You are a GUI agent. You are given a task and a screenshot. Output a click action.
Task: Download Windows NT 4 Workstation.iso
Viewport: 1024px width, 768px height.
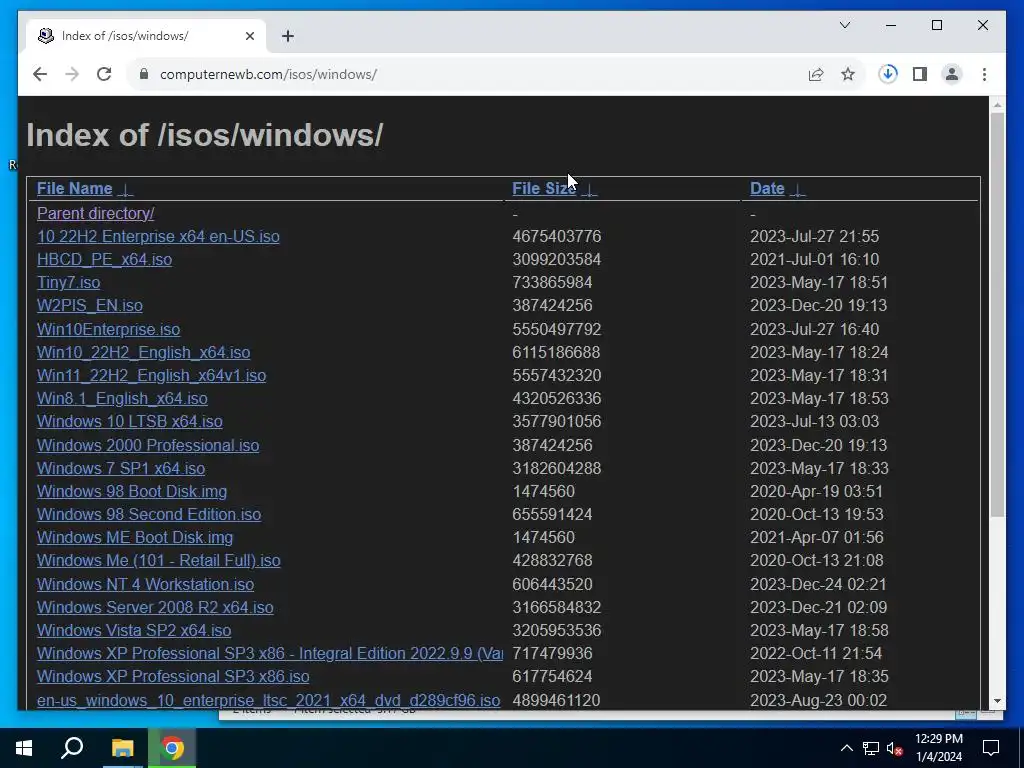click(145, 584)
